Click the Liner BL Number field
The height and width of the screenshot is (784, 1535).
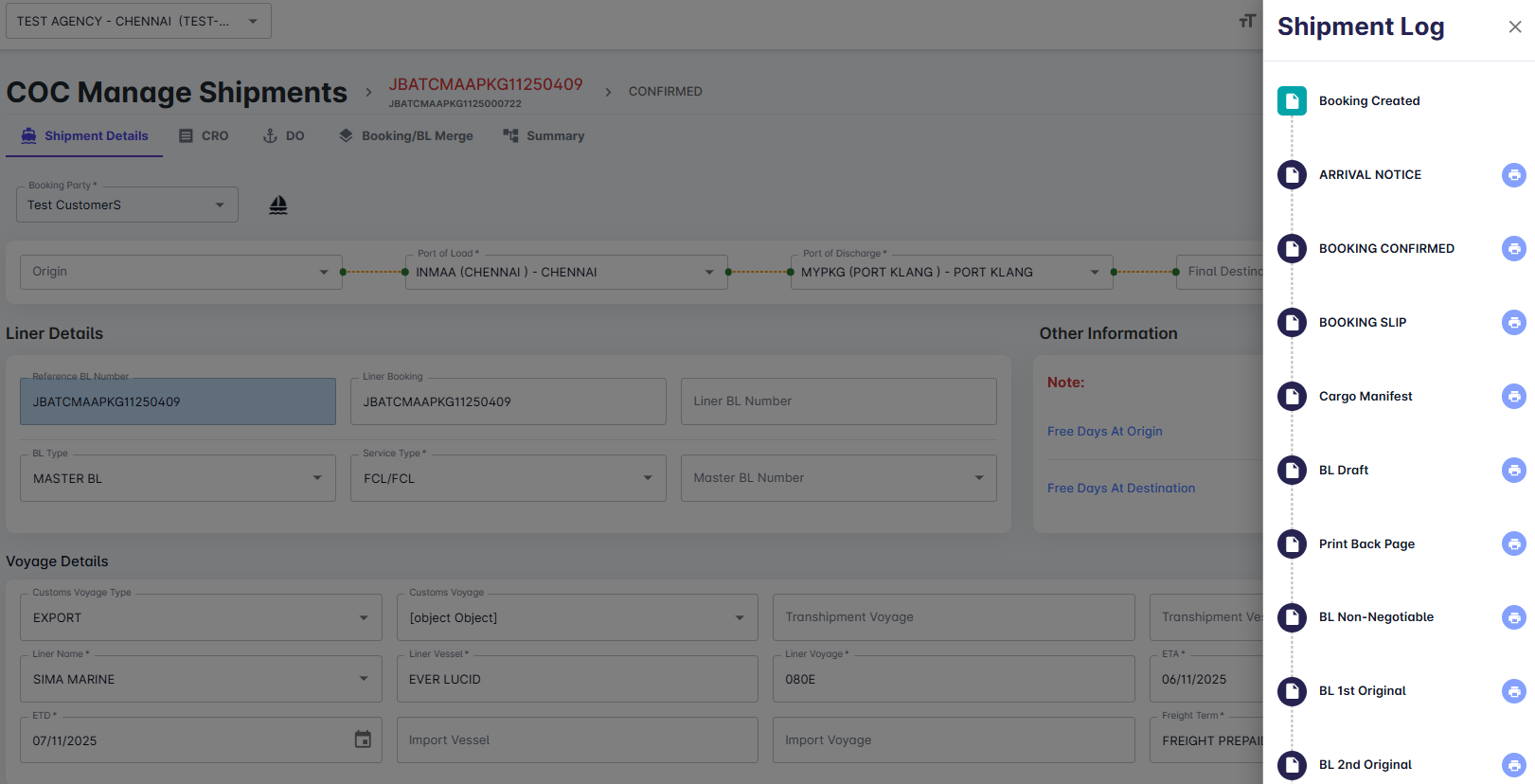tap(838, 401)
